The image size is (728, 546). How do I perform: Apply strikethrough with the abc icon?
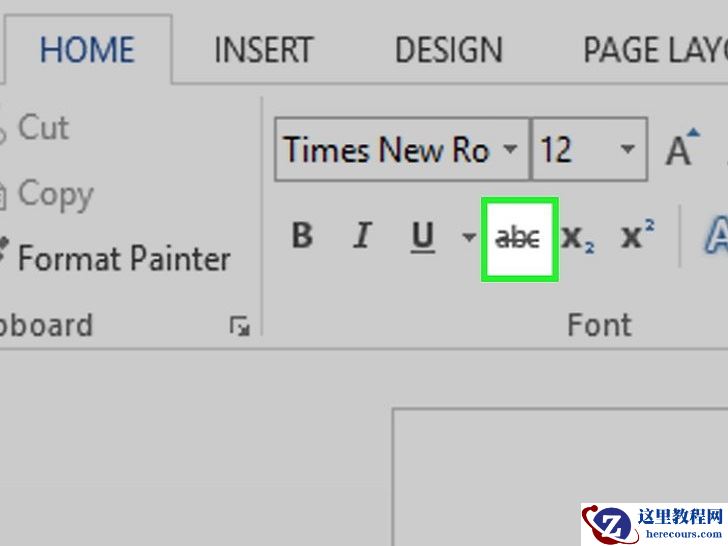519,238
